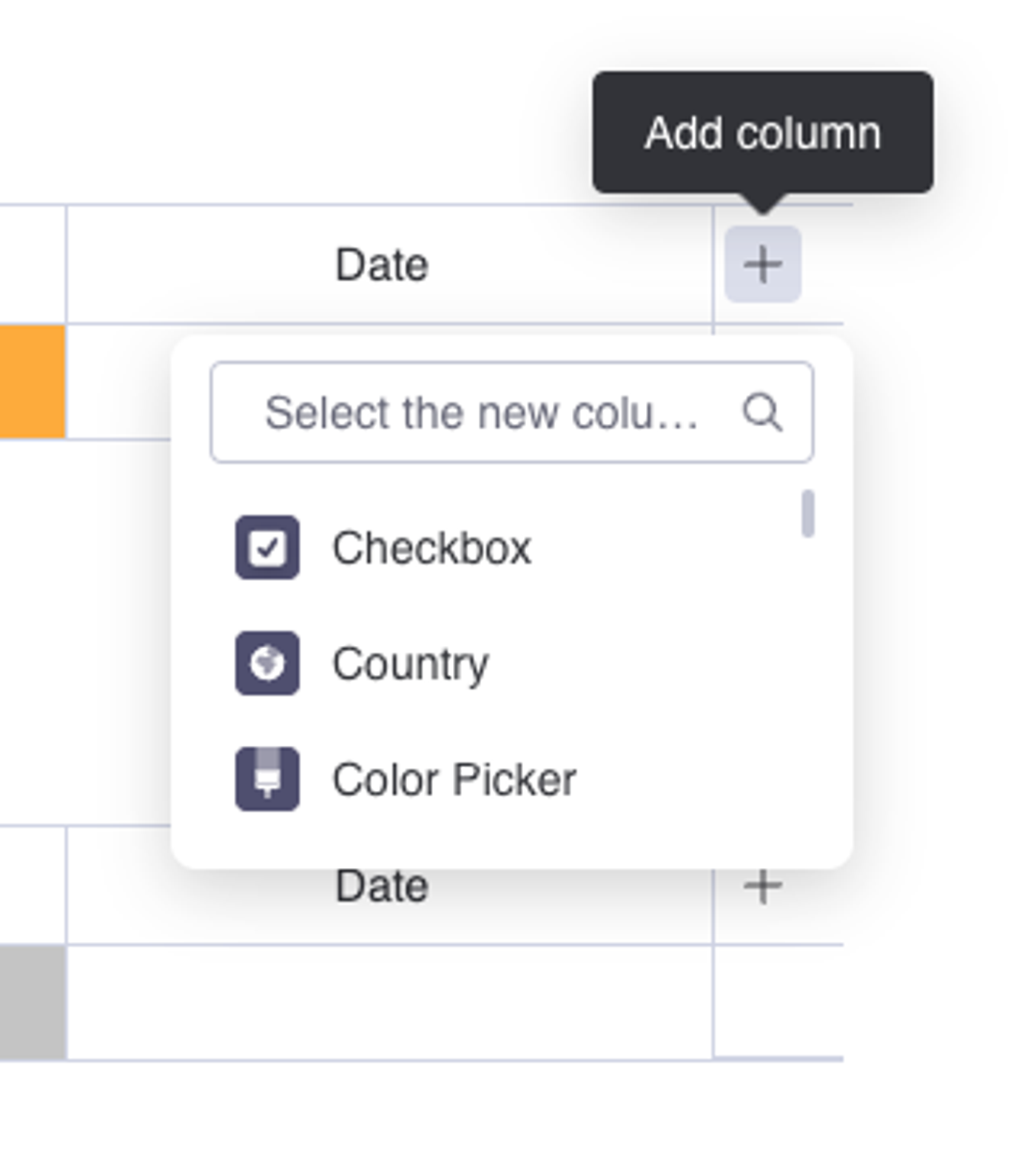
Task: Click the gray color cell
Action: pyautogui.click(x=33, y=1003)
